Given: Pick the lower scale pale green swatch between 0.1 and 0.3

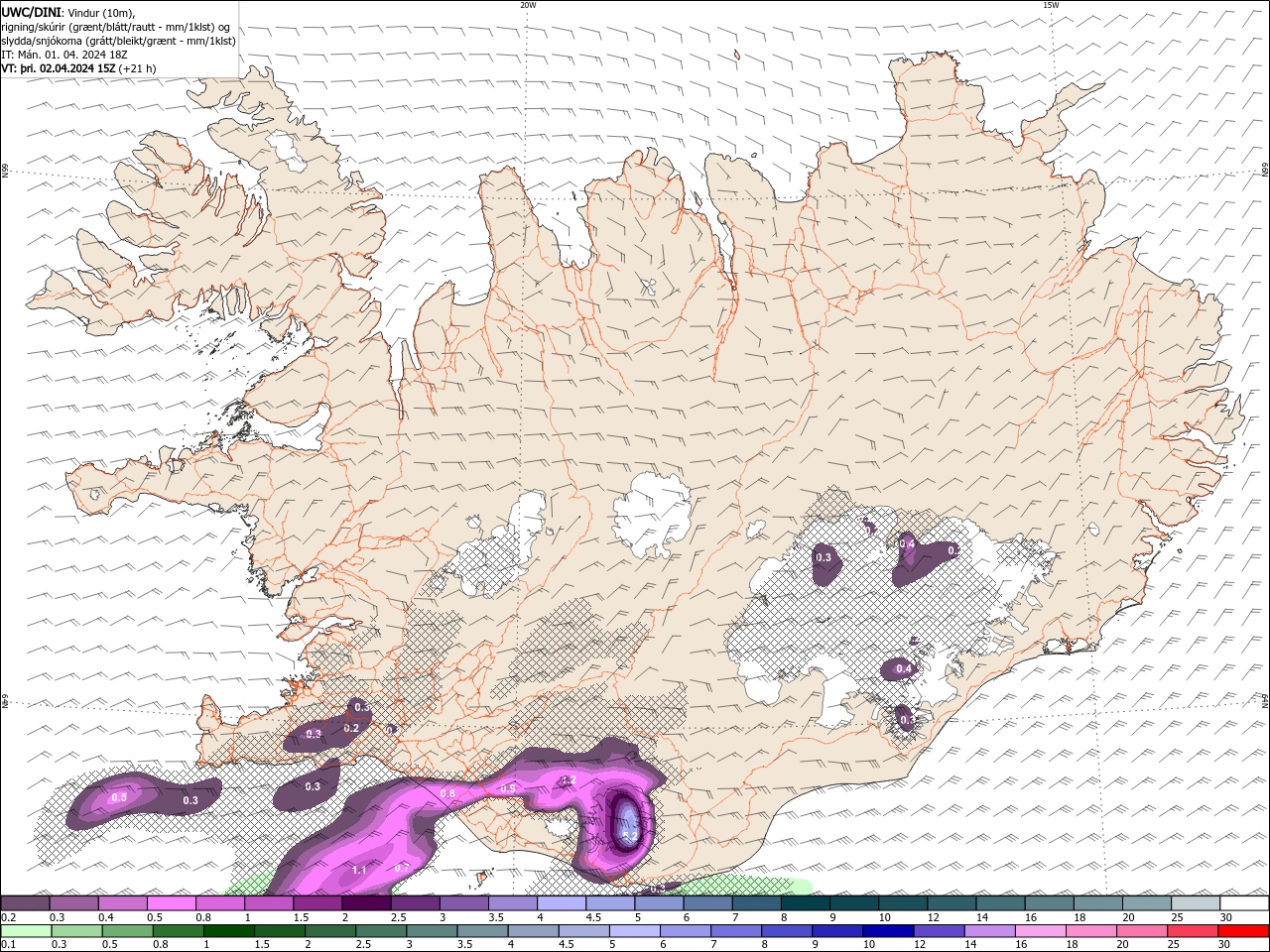Looking at the screenshot, I should [x=26, y=931].
